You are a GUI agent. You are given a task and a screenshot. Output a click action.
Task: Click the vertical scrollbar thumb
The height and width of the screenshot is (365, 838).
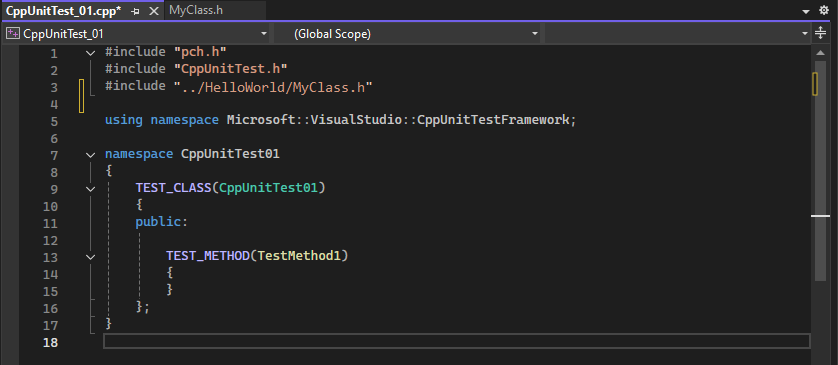pos(820,170)
